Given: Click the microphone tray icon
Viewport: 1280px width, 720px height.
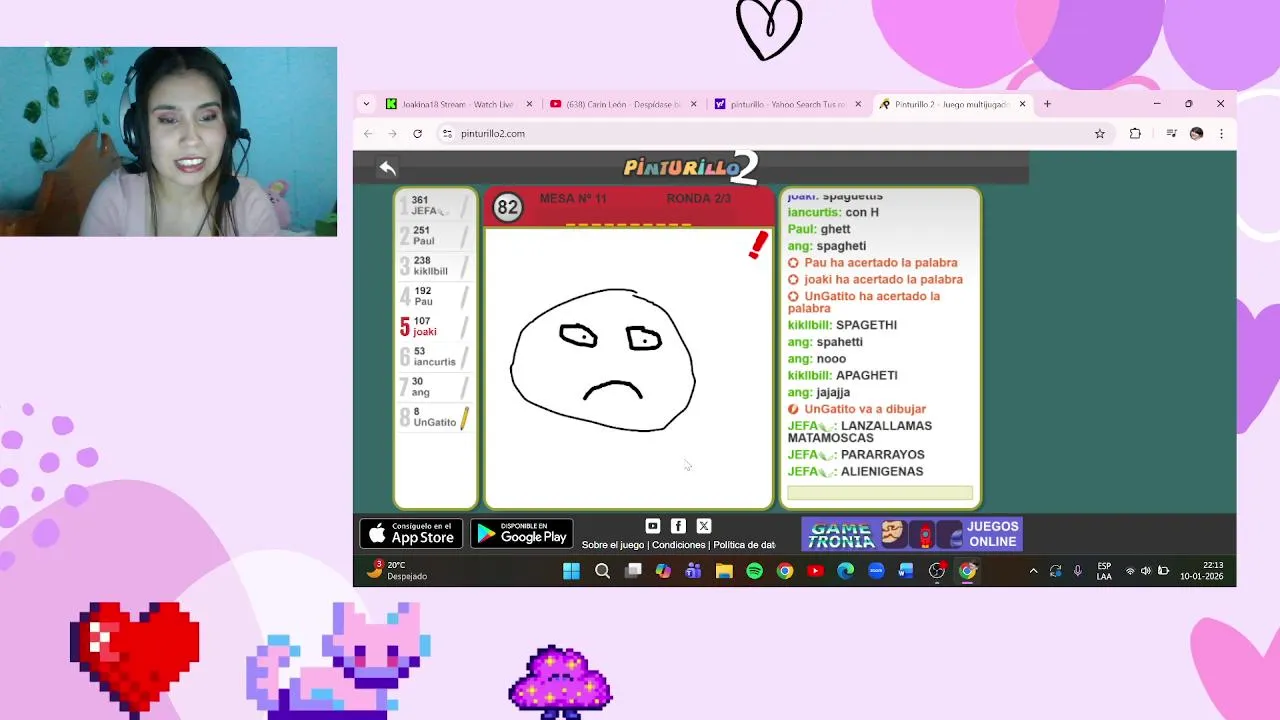Looking at the screenshot, I should [1078, 571].
